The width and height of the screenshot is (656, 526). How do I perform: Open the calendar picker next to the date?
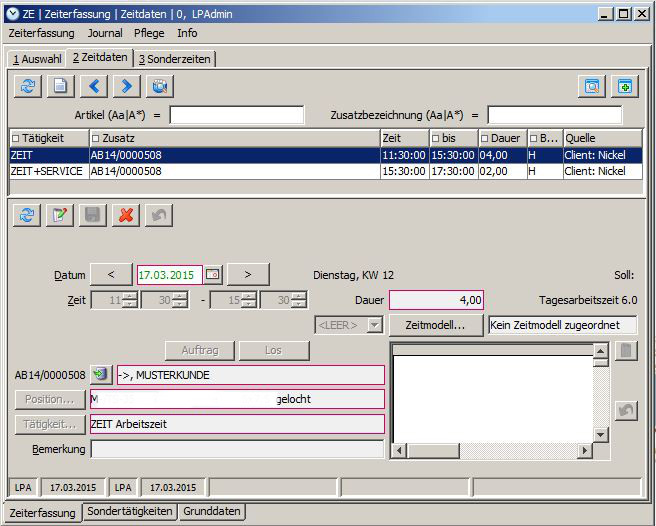tap(212, 274)
